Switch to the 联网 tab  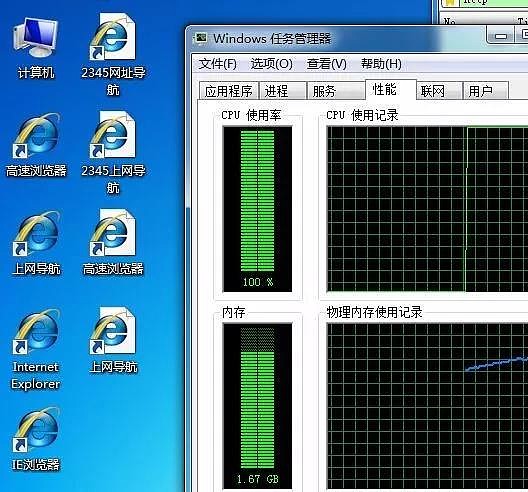click(439, 91)
